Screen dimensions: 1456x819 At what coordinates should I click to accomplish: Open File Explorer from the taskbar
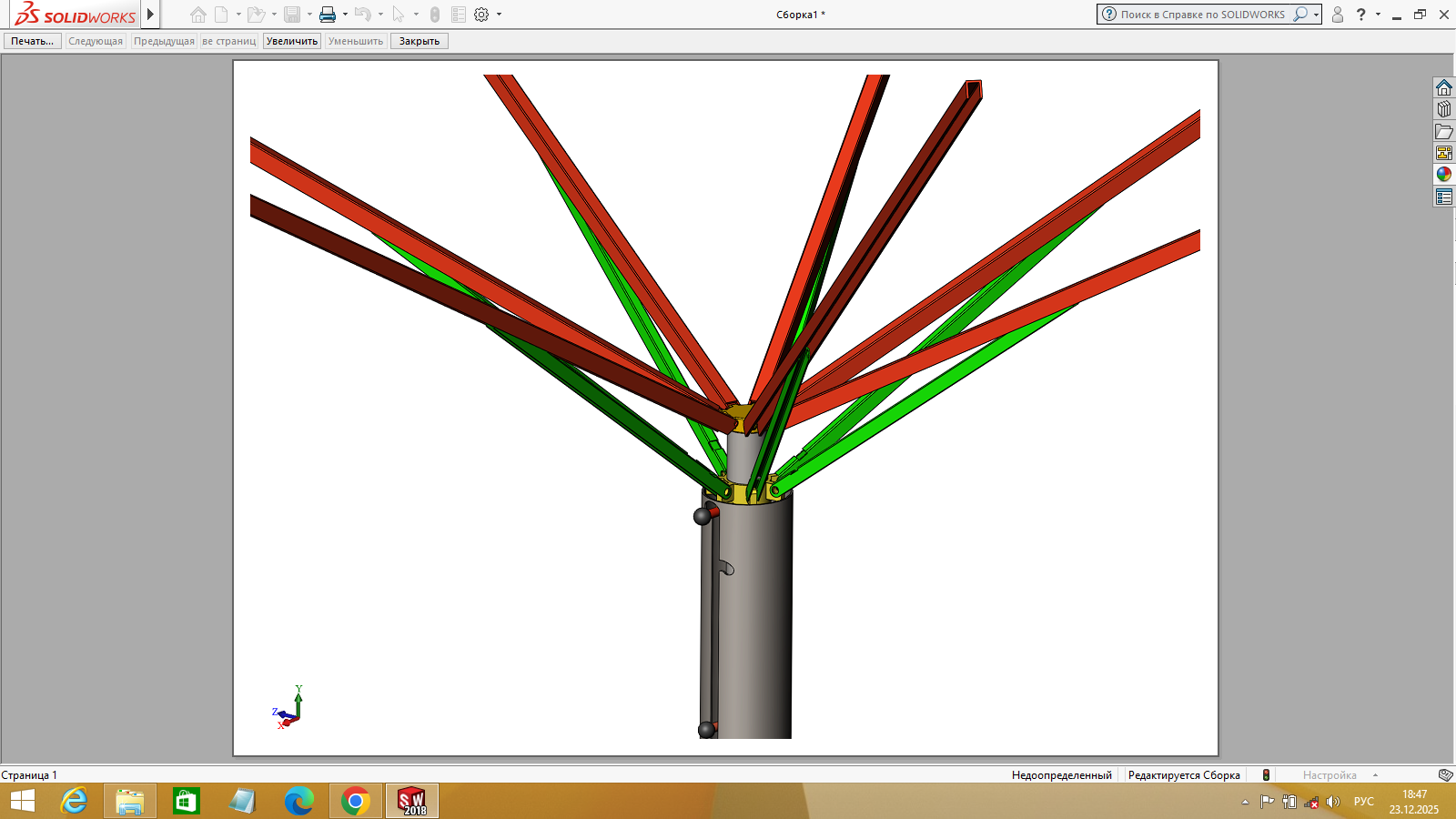(x=130, y=801)
